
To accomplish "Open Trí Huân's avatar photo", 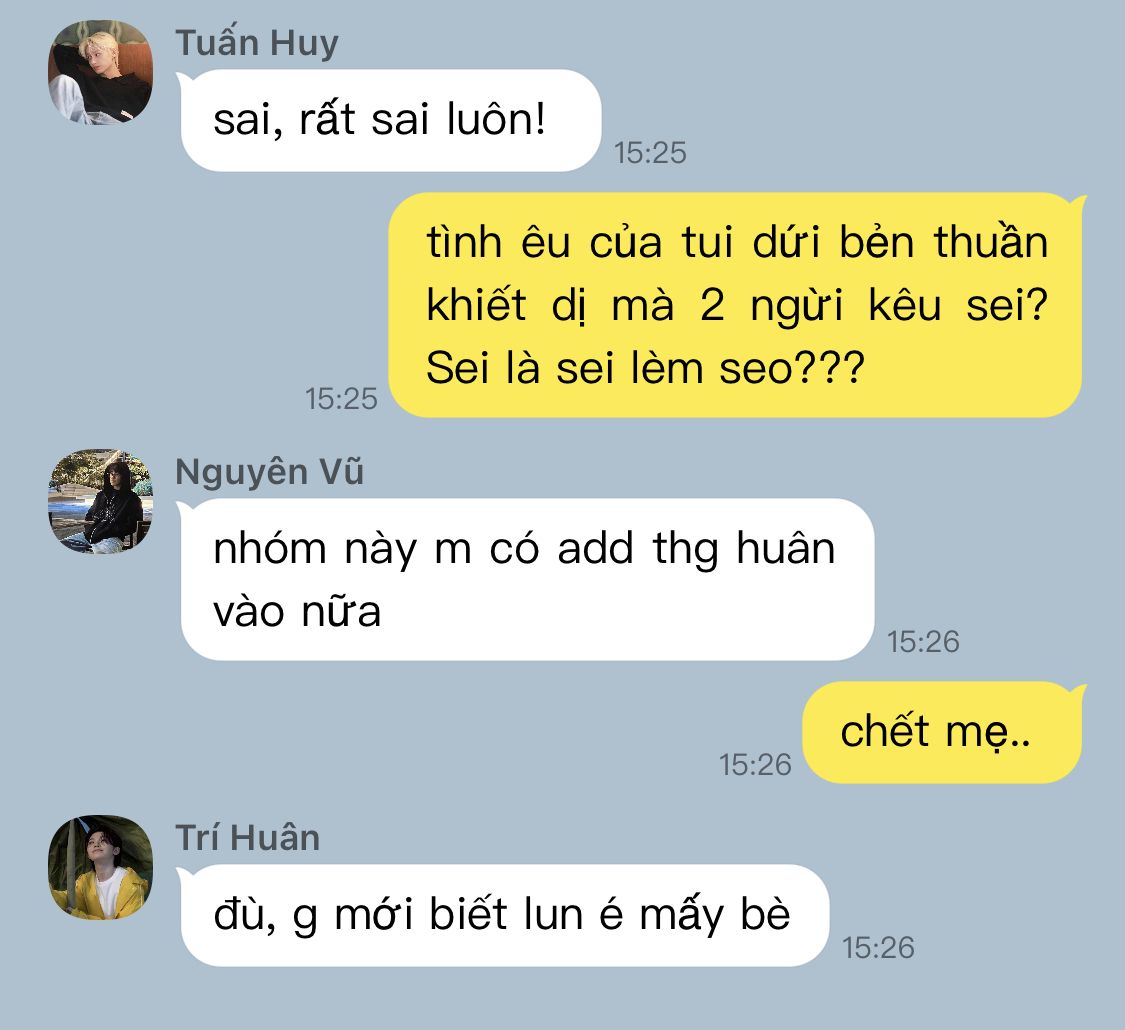I will [100, 867].
